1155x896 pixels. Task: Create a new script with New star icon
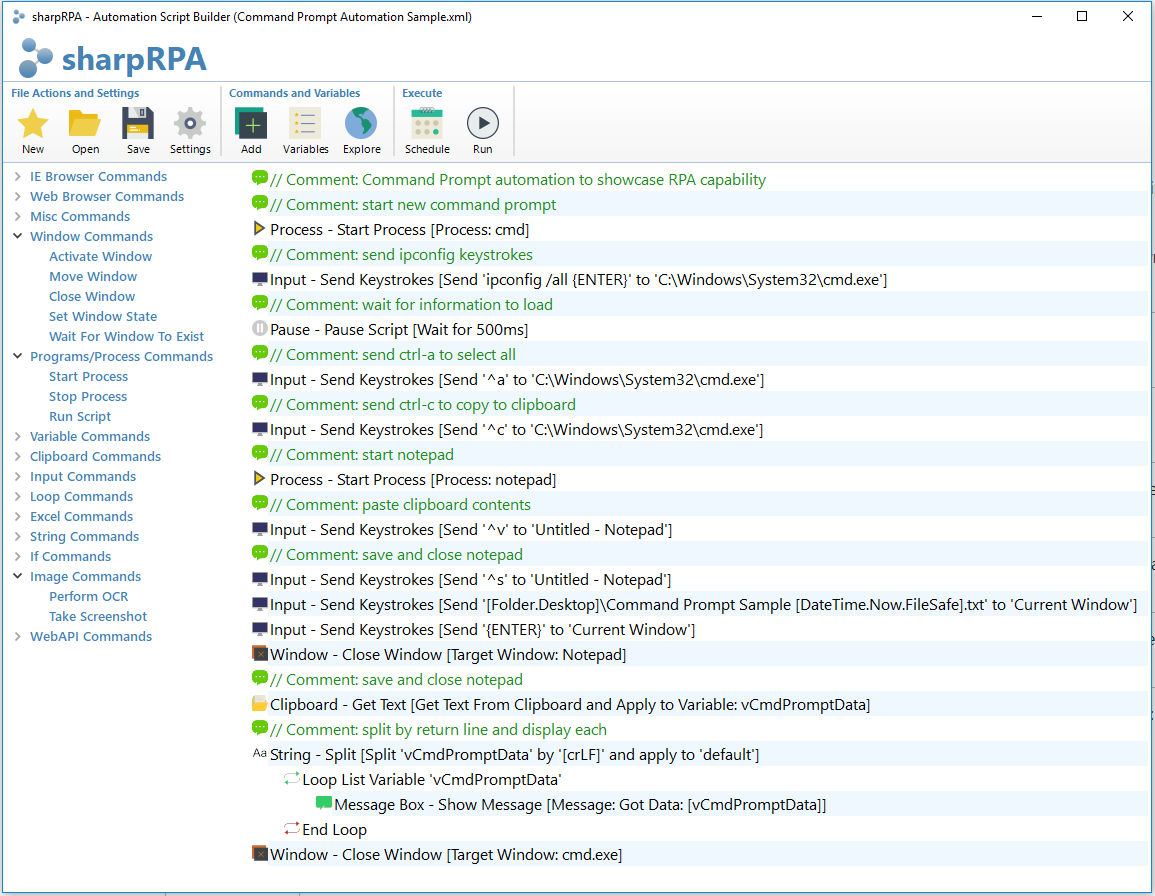point(33,124)
